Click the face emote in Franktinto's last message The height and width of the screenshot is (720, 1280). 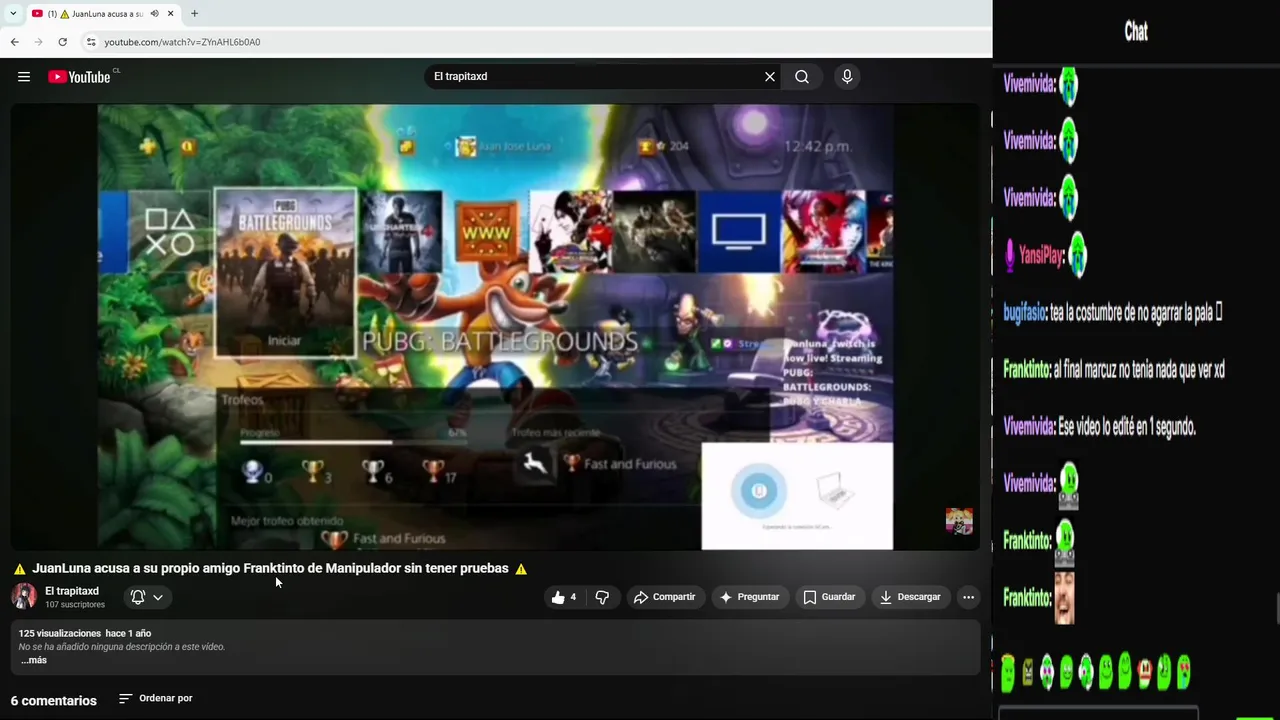pos(1064,598)
